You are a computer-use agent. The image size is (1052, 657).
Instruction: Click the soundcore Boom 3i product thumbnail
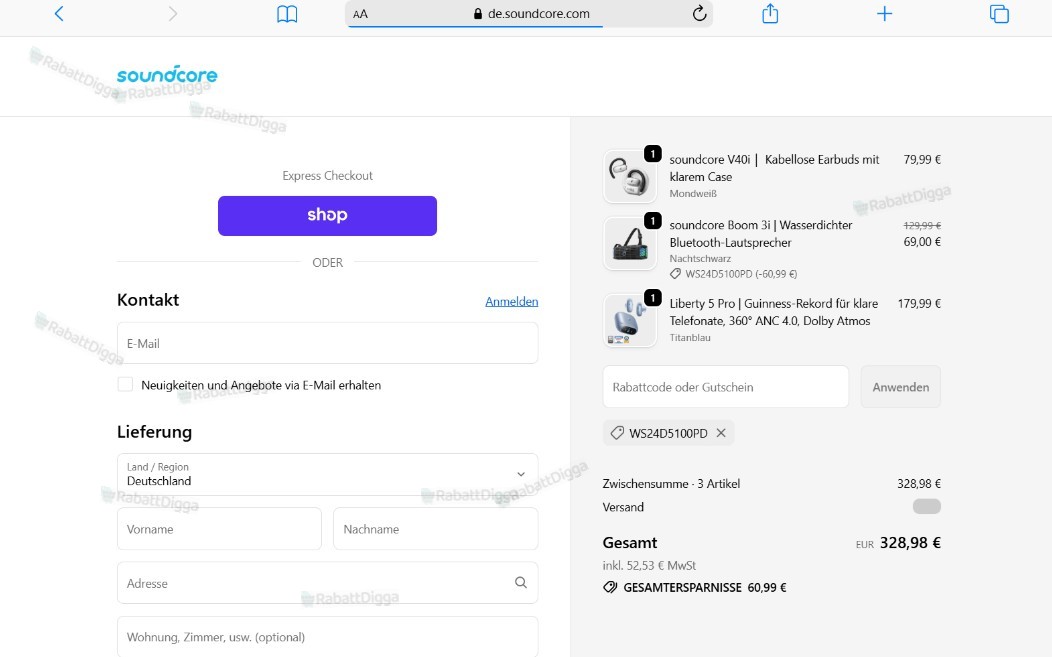click(630, 243)
